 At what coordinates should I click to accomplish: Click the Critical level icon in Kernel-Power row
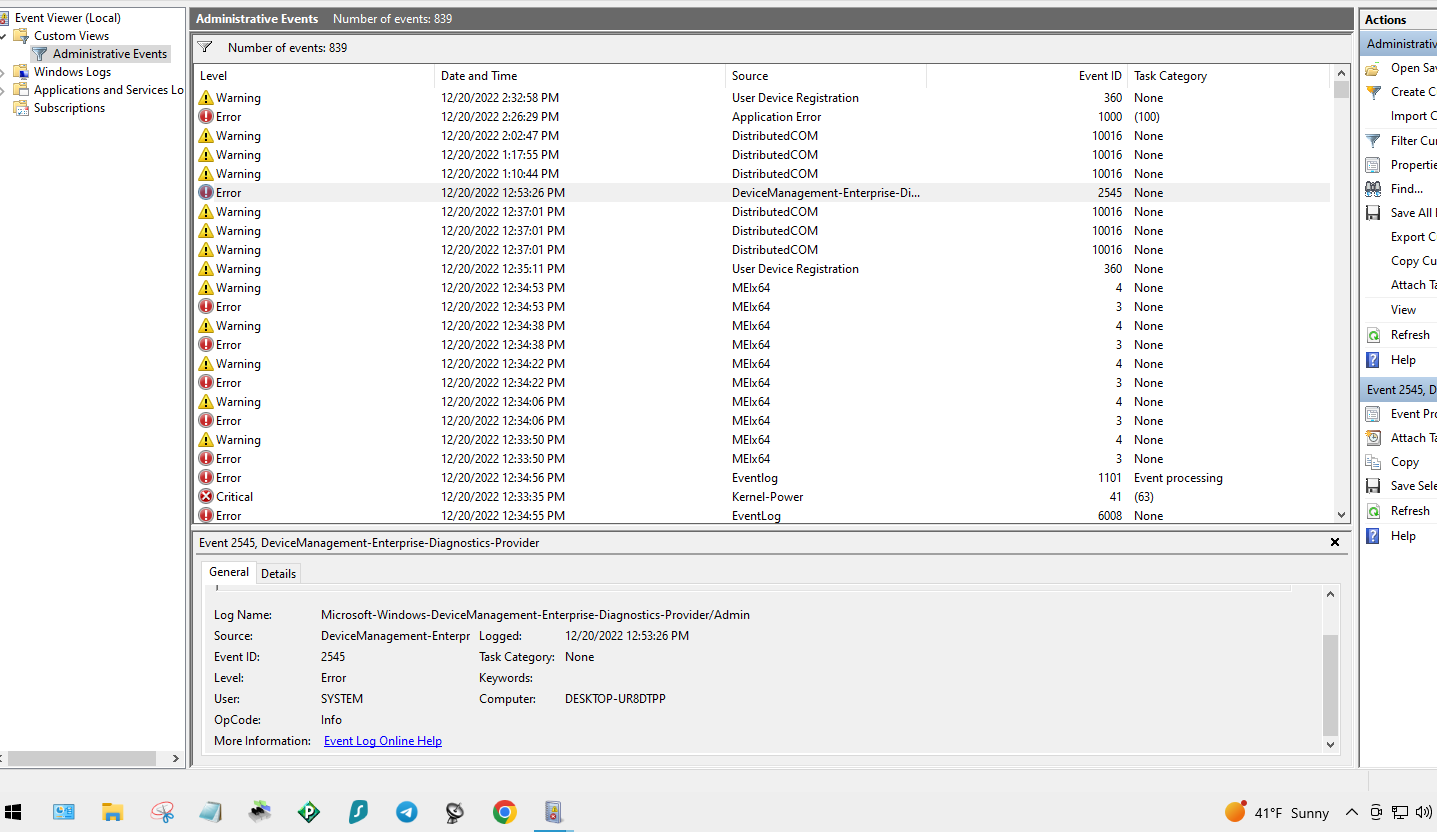point(206,497)
